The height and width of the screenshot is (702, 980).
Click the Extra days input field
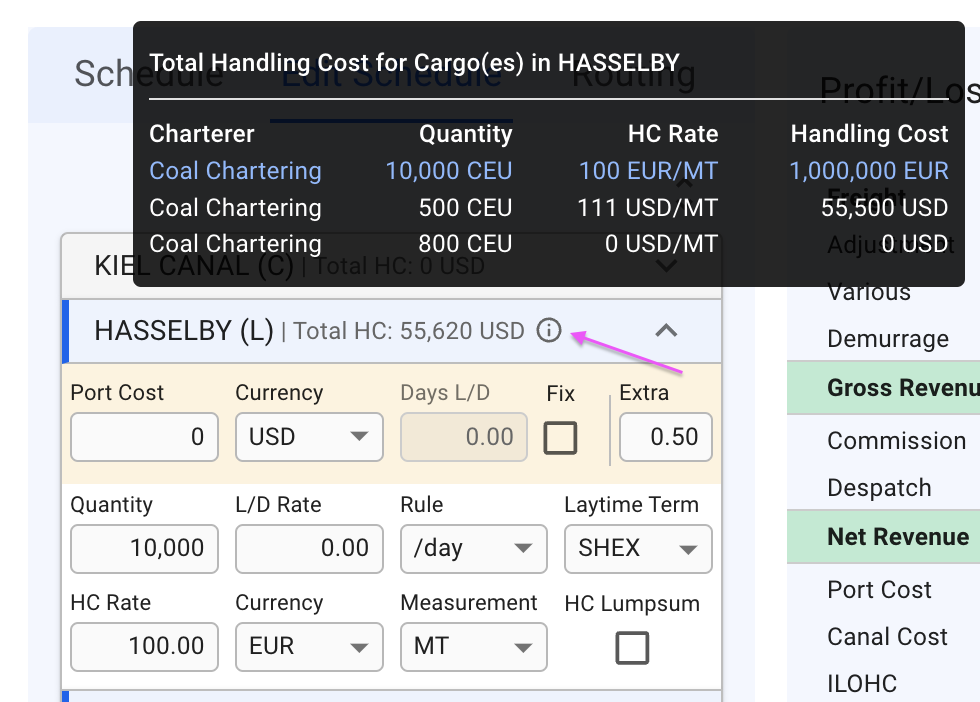pyautogui.click(x=666, y=437)
